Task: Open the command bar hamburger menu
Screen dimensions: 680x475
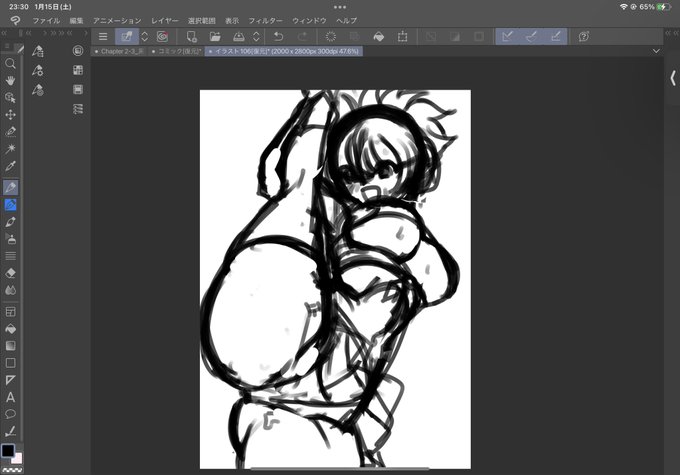Action: 103,36
